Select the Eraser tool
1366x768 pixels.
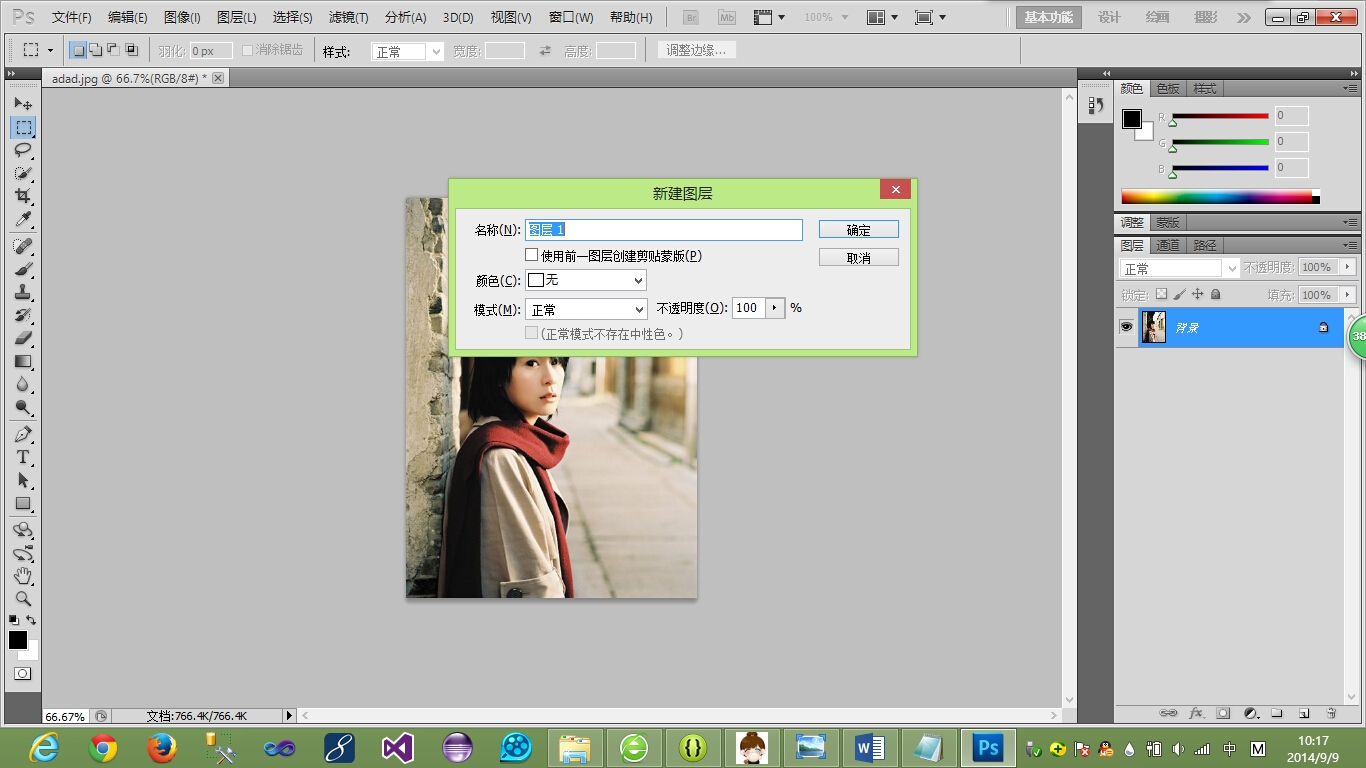pos(23,338)
